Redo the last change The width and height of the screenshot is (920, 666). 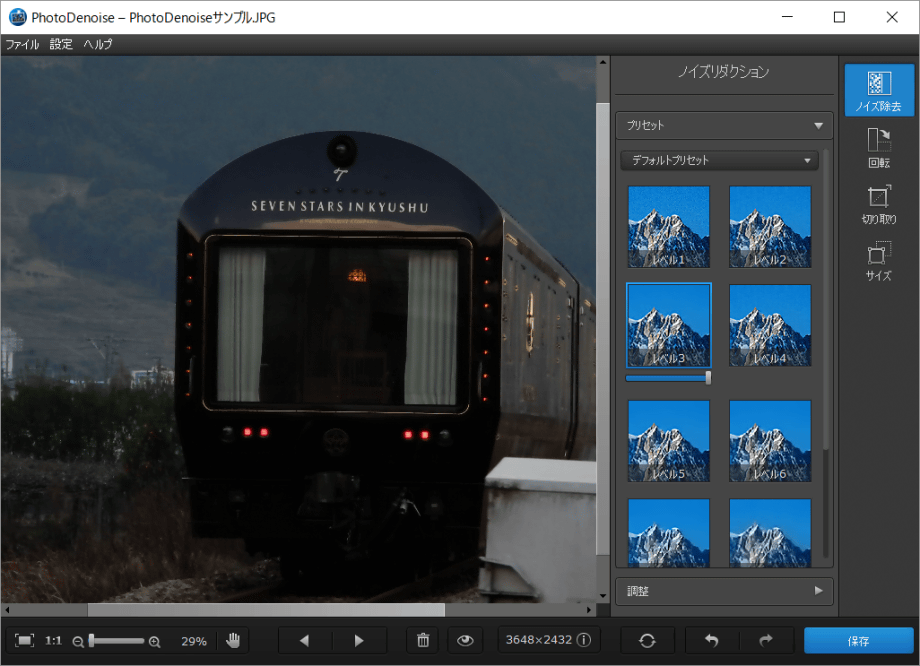pos(766,640)
